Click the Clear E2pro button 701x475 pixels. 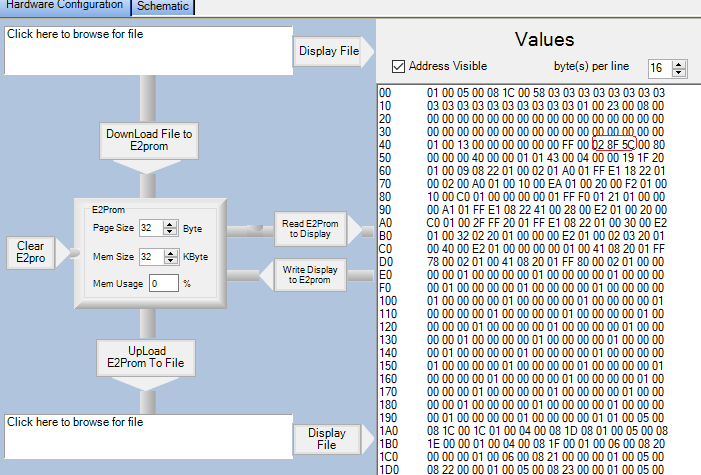pos(30,252)
